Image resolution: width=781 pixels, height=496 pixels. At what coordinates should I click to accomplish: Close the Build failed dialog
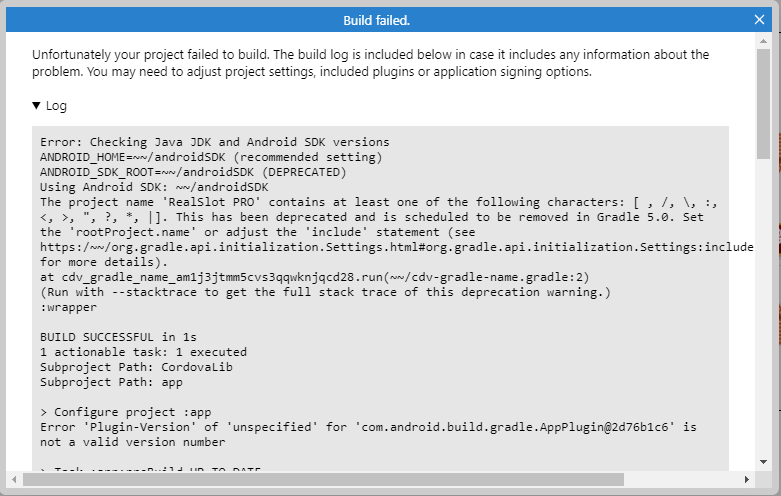(759, 20)
